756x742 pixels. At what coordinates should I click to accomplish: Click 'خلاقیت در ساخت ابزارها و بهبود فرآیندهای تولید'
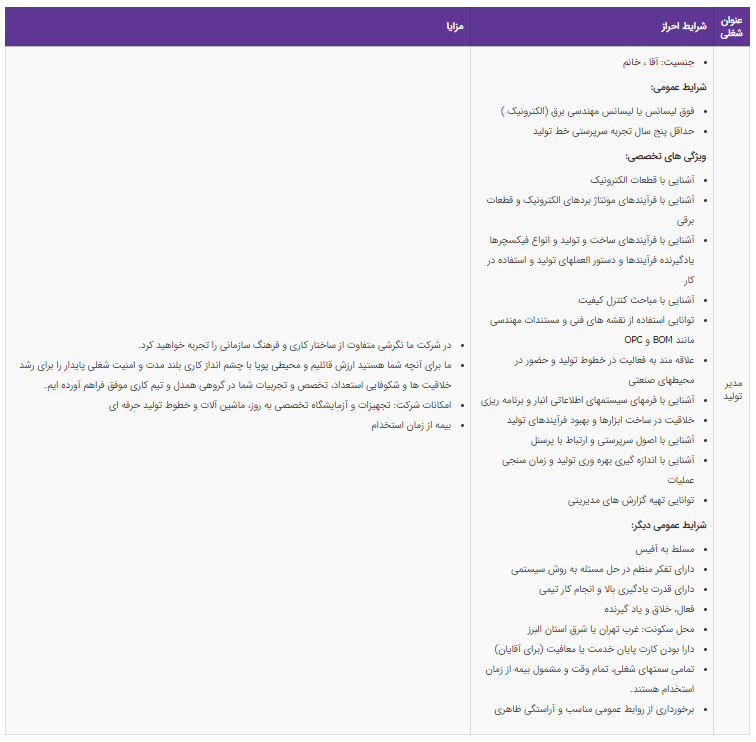pyautogui.click(x=600, y=420)
